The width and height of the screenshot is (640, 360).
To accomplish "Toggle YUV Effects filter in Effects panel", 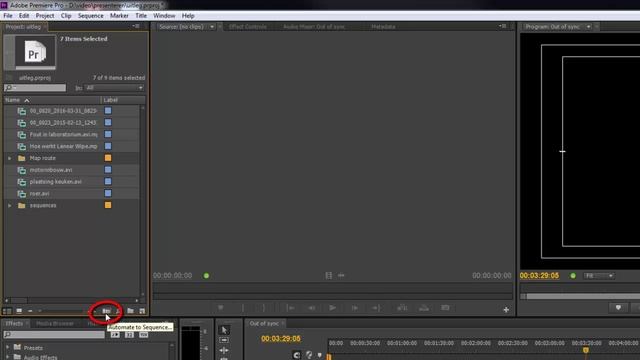I will (143, 335).
